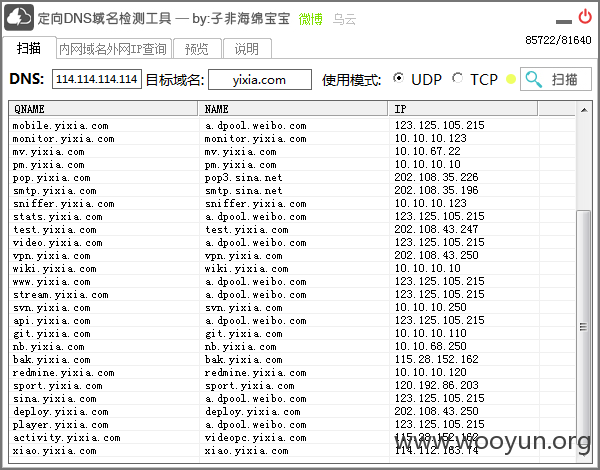Click the vertical scrollbar thumb
The image size is (600, 470).
click(583, 326)
